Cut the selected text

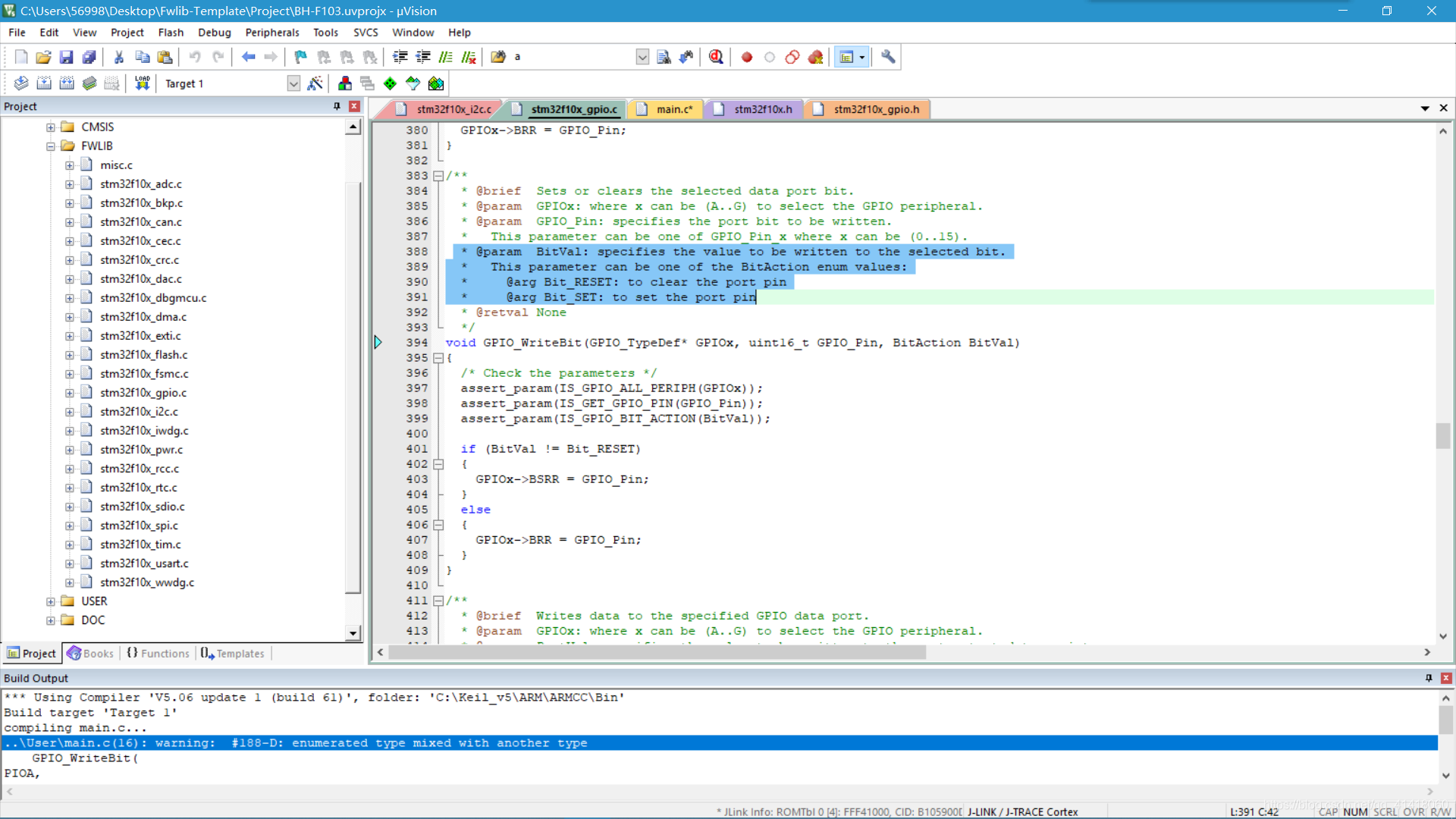tap(119, 57)
